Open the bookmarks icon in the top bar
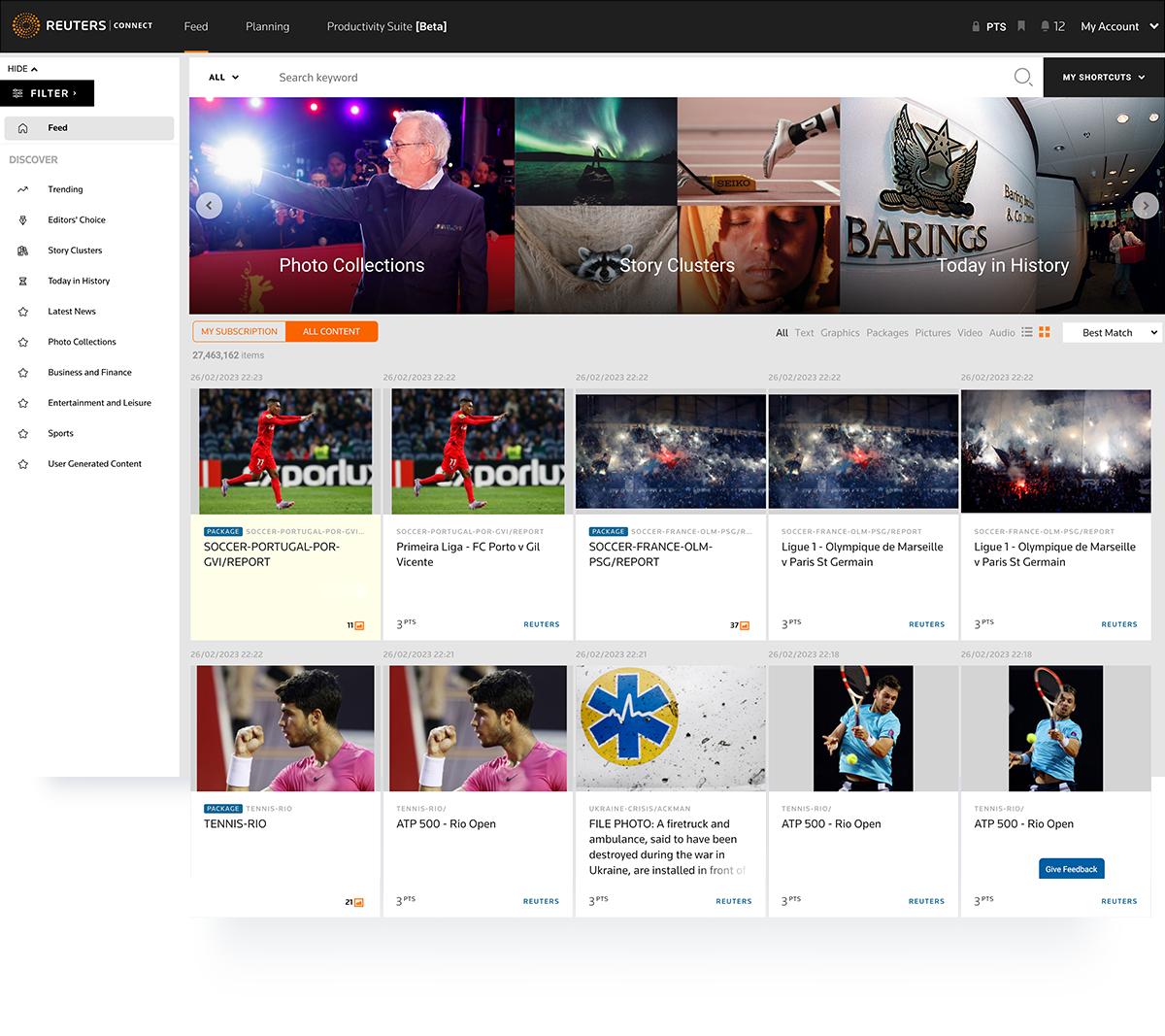 point(1021,26)
